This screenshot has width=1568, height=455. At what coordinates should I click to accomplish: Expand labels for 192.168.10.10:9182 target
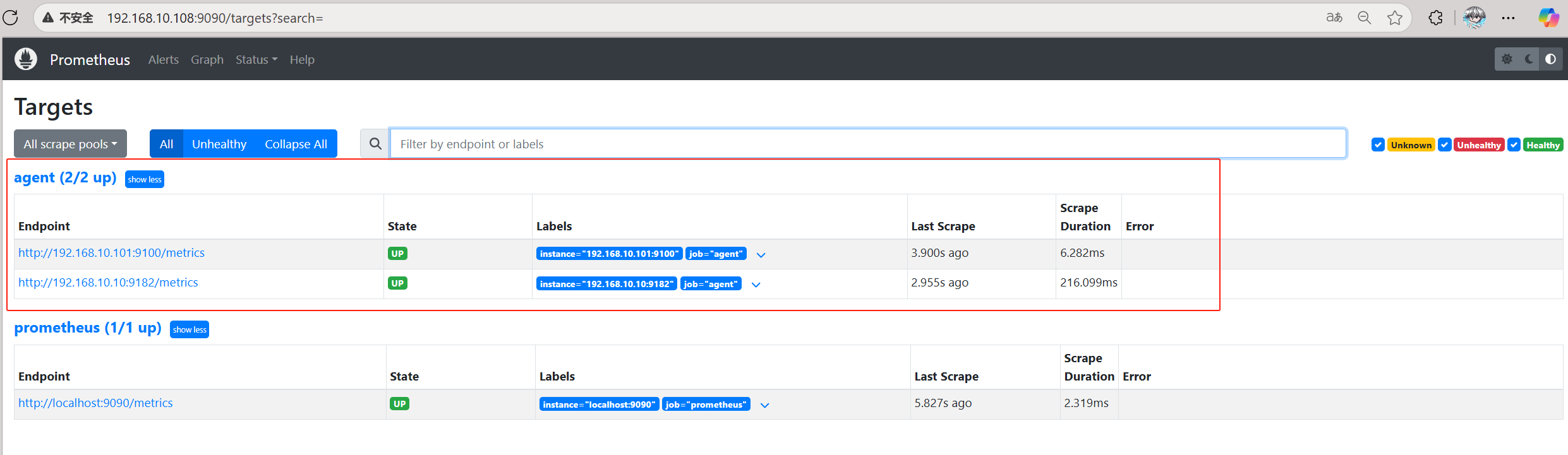(x=756, y=284)
